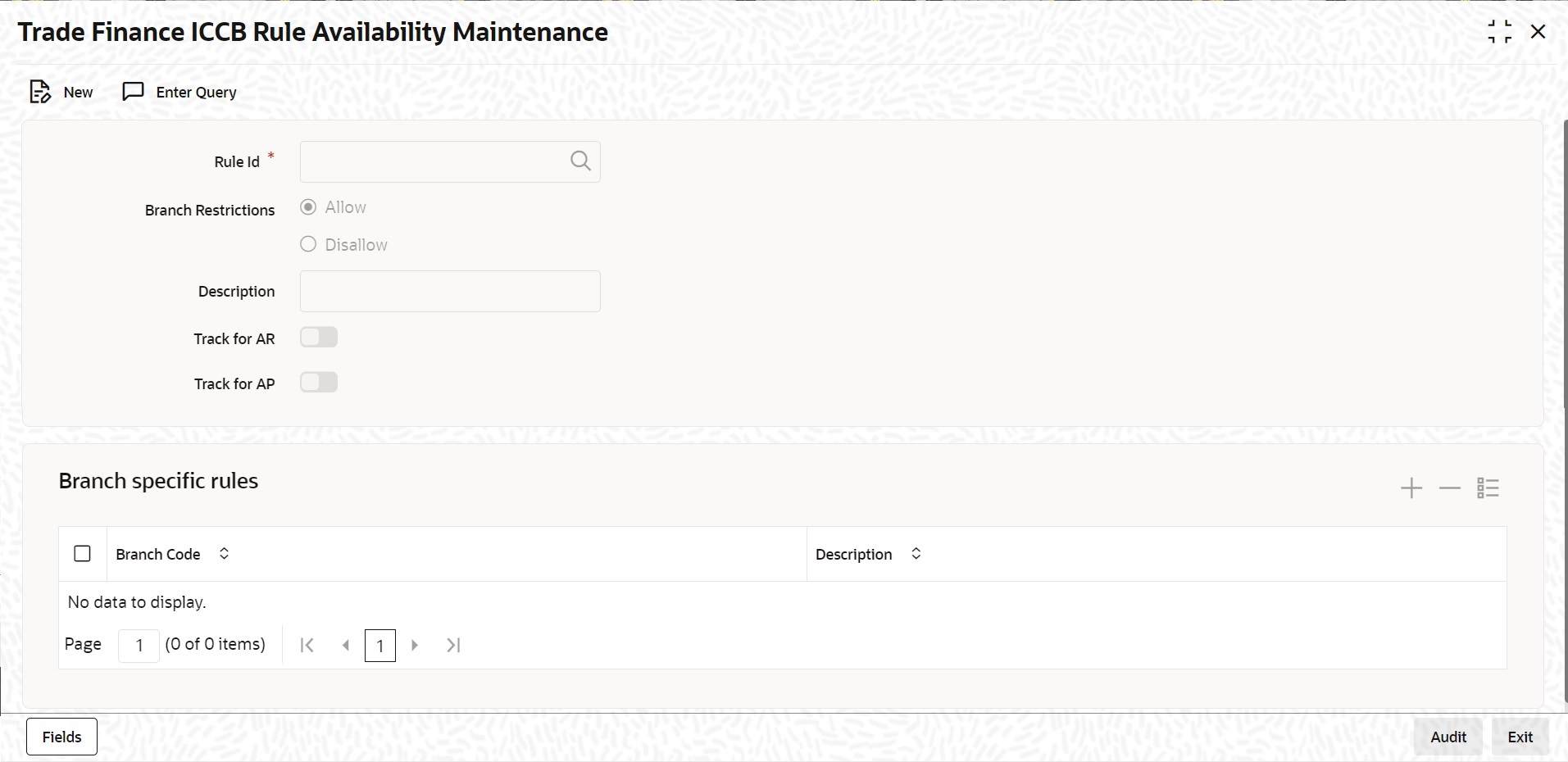Click inside the Description input field
Screen dimensions: 1568x762
pyautogui.click(x=450, y=291)
